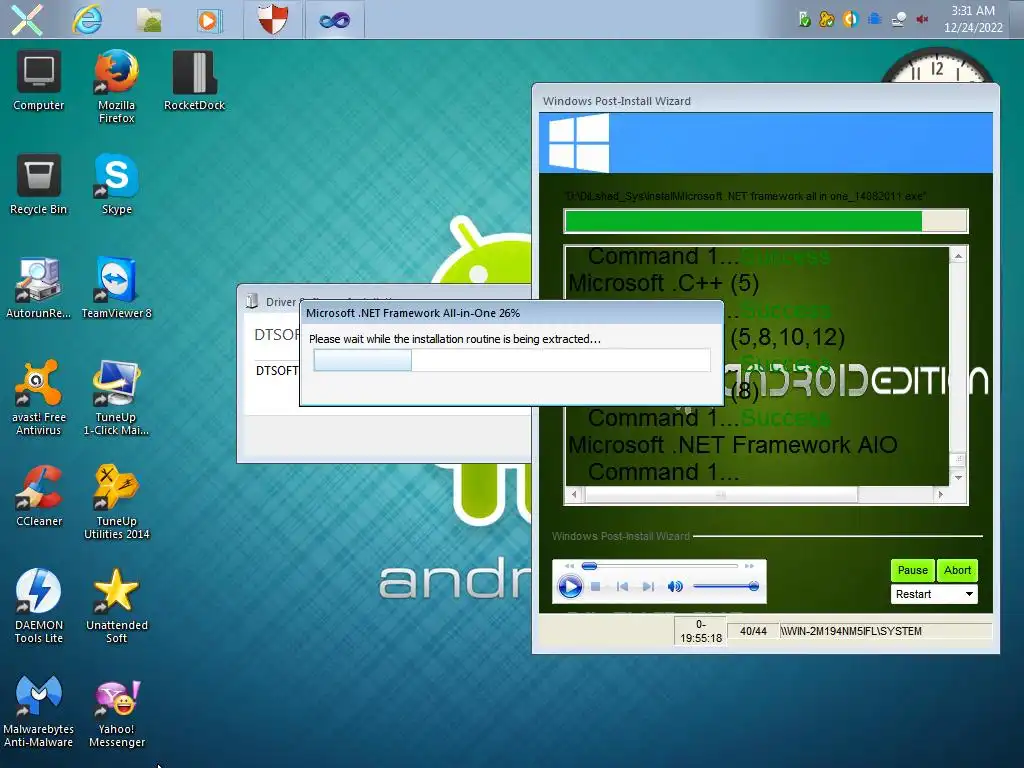Image resolution: width=1024 pixels, height=768 pixels.
Task: Open the orange-blue circular tray icon
Action: point(851,19)
